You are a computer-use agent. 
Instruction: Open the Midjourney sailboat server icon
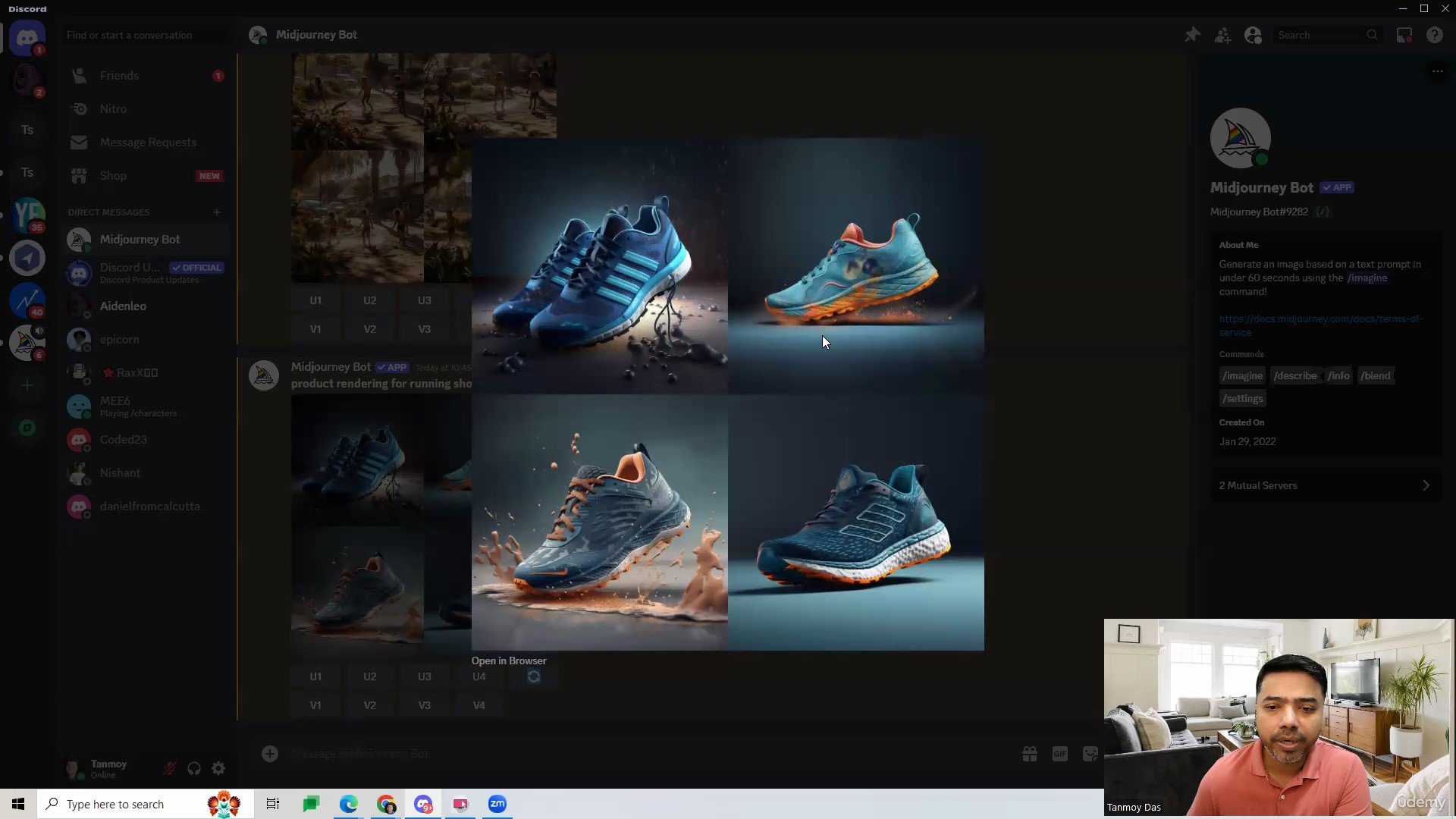(x=27, y=343)
